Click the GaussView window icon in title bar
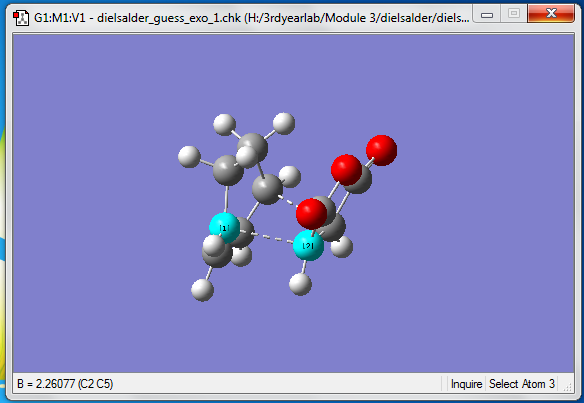Image resolution: width=584 pixels, height=403 pixels. [21, 18]
